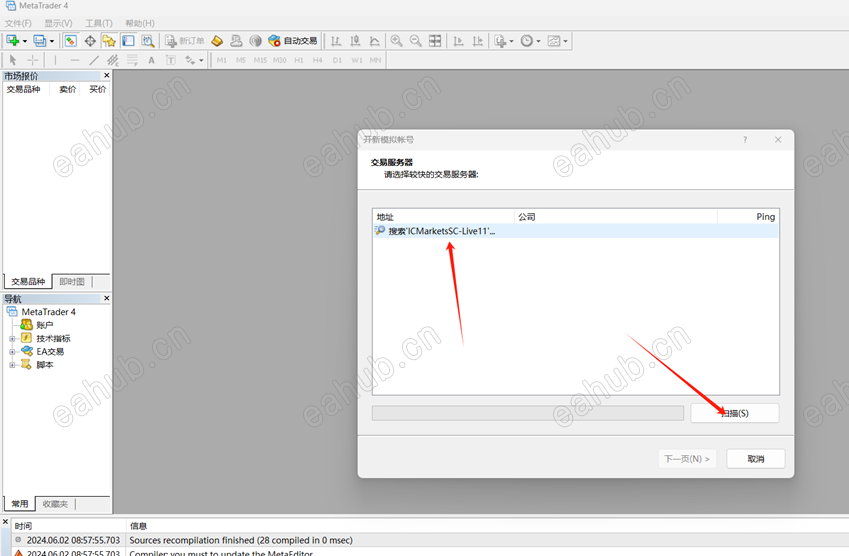Click the zoom out magnifier icon
This screenshot has width=849, height=556.
click(x=416, y=41)
